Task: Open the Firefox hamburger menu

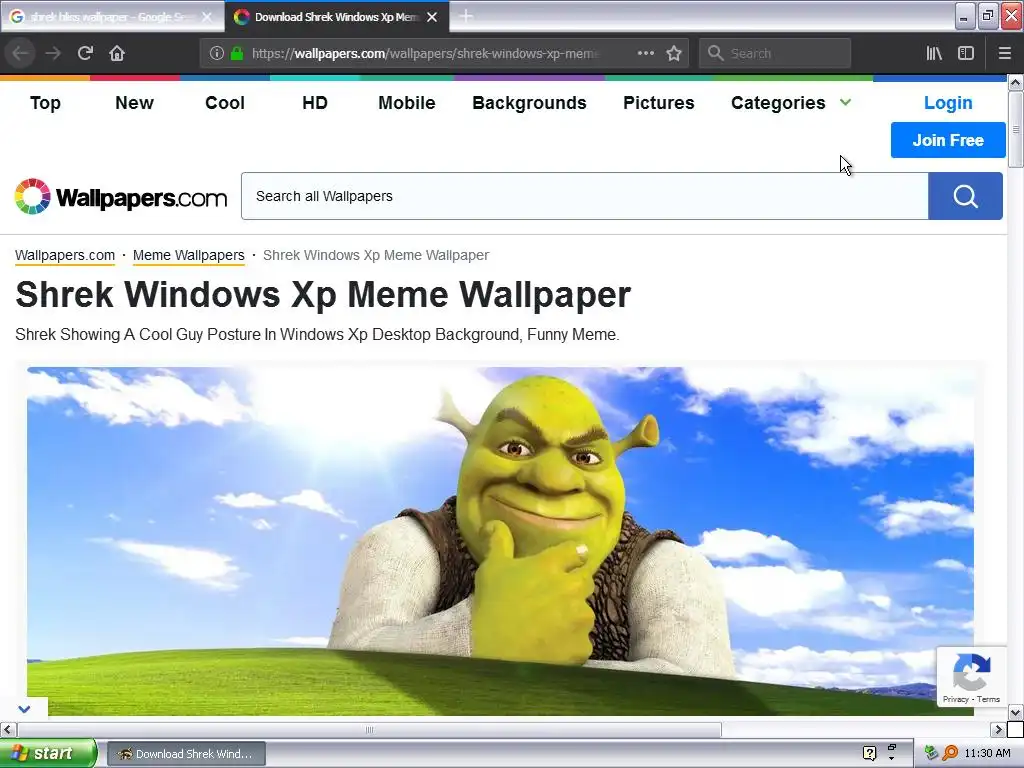Action: (x=1005, y=53)
